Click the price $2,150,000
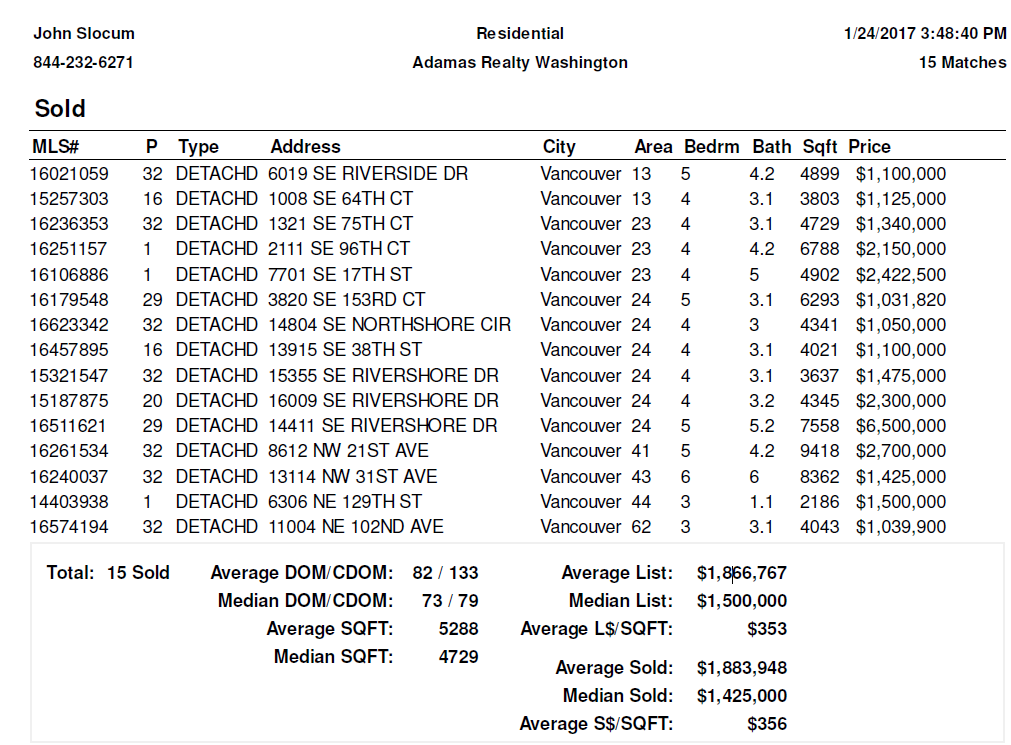The height and width of the screenshot is (745, 1011). click(x=901, y=250)
